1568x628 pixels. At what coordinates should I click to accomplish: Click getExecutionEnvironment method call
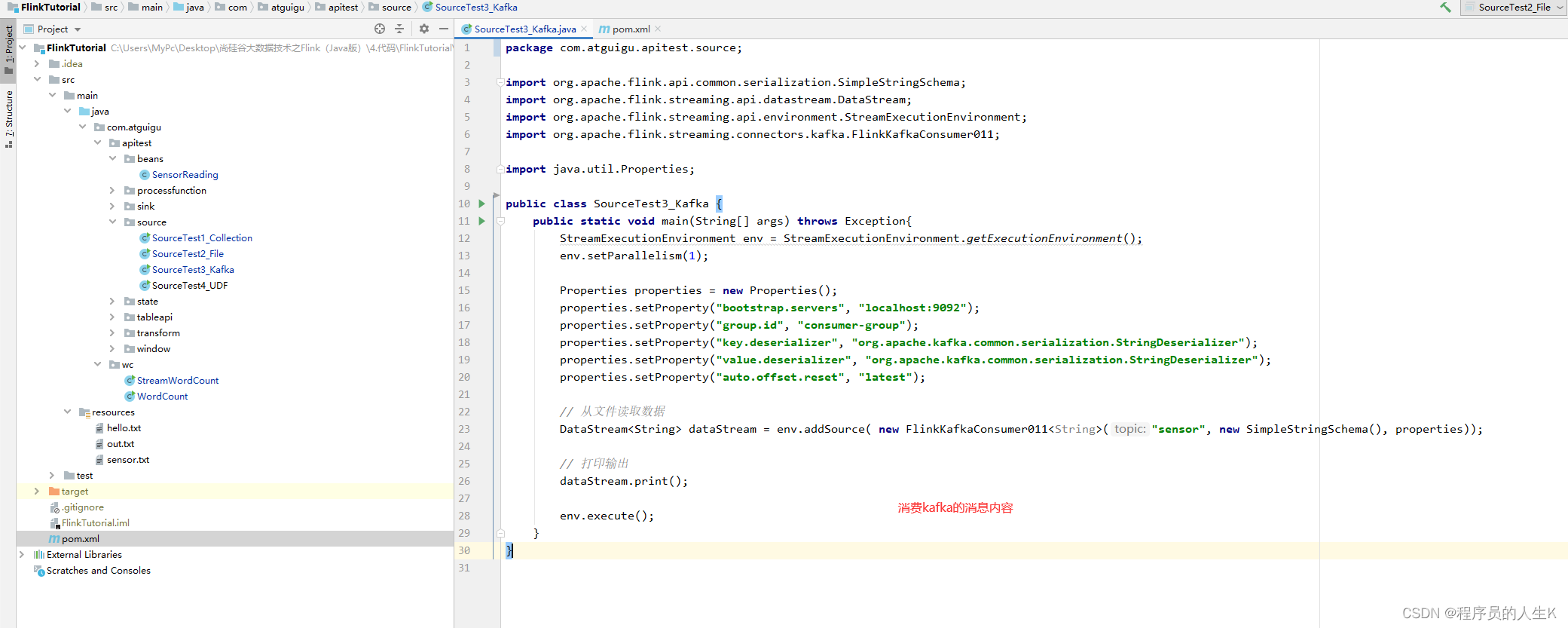click(x=1044, y=239)
